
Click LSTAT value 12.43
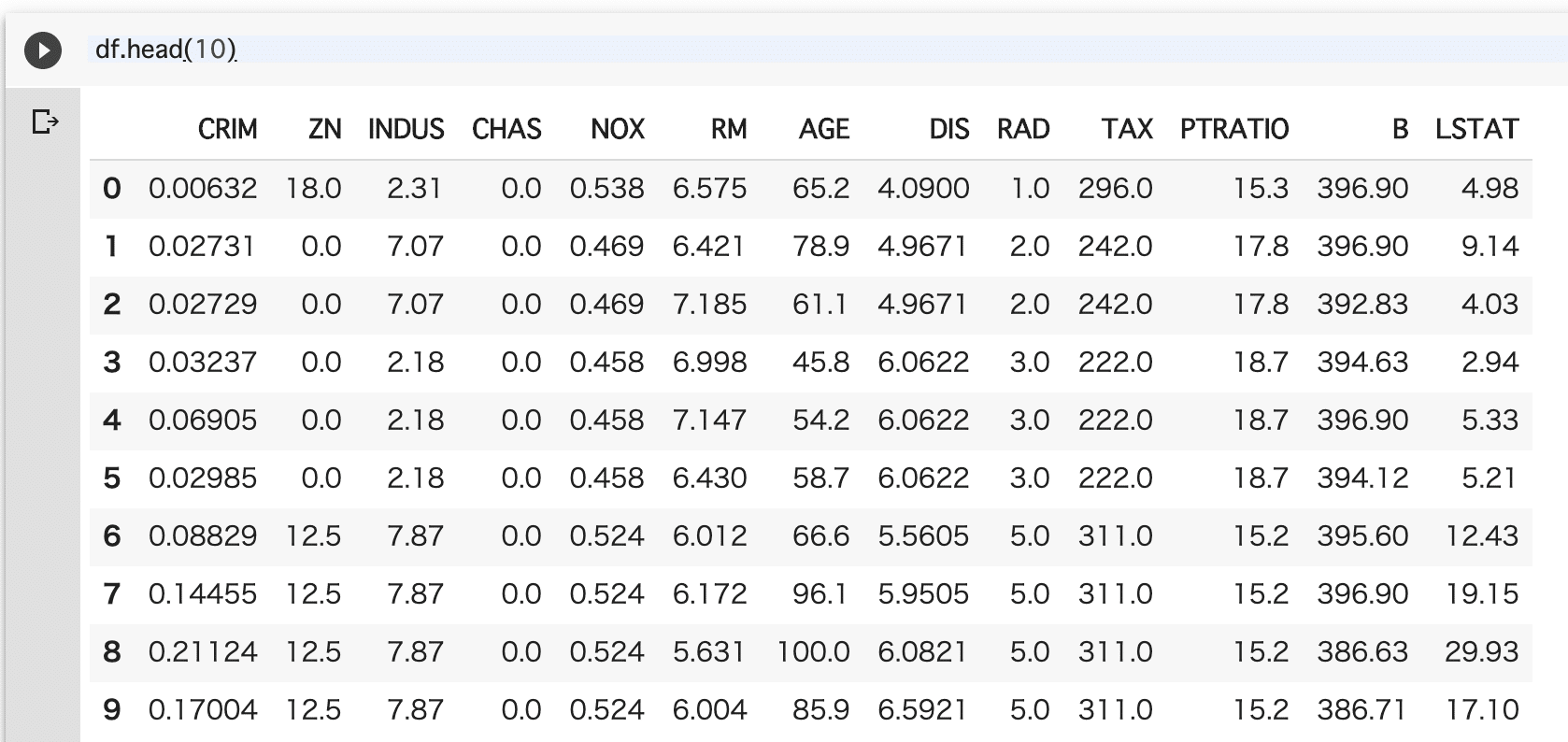pyautogui.click(x=1482, y=536)
